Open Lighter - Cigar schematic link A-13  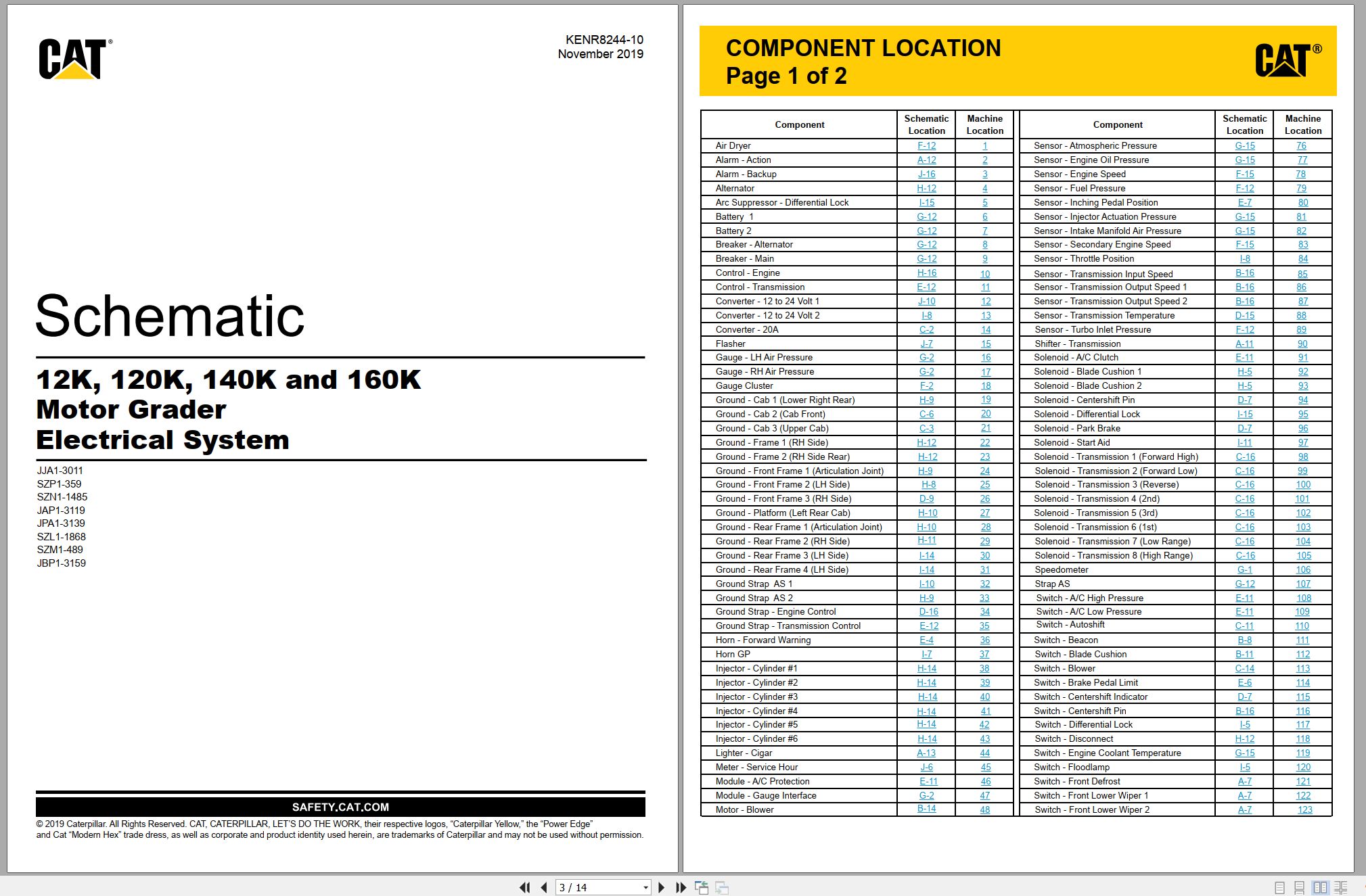point(926,753)
